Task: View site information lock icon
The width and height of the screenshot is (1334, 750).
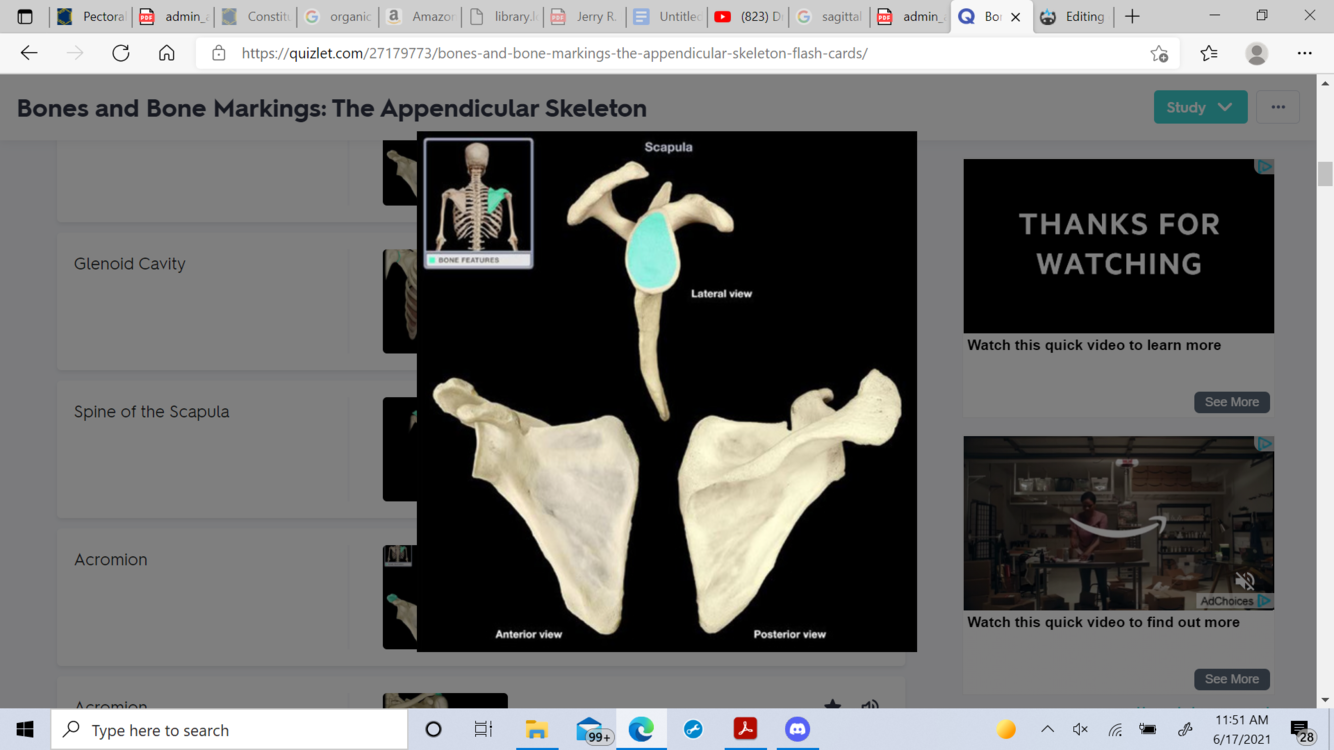Action: coord(219,53)
